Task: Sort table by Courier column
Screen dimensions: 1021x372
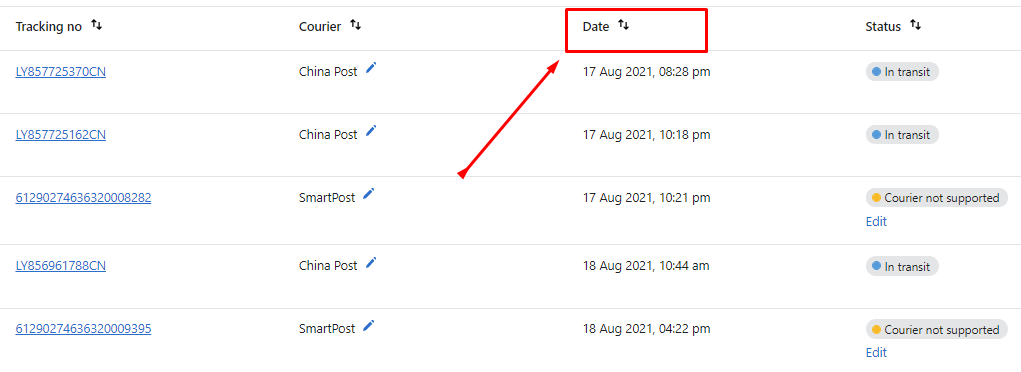Action: 356,25
